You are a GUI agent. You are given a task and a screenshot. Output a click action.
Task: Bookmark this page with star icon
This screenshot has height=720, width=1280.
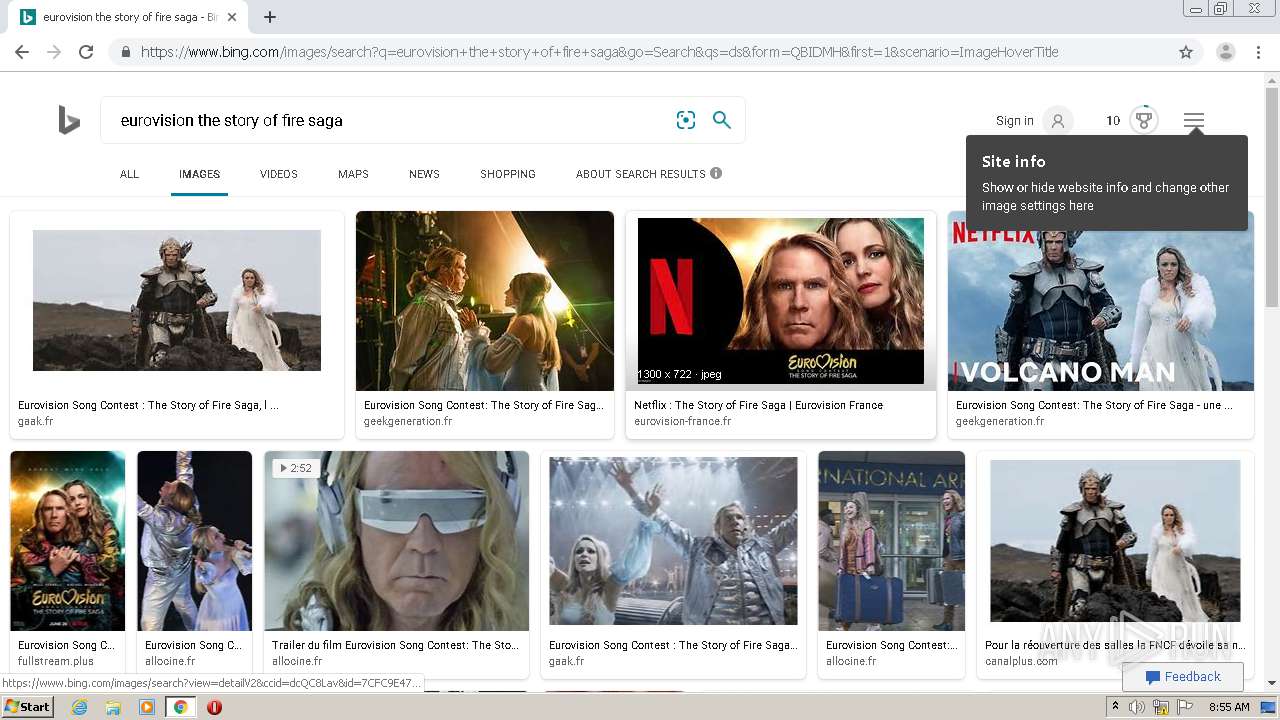coord(1186,52)
